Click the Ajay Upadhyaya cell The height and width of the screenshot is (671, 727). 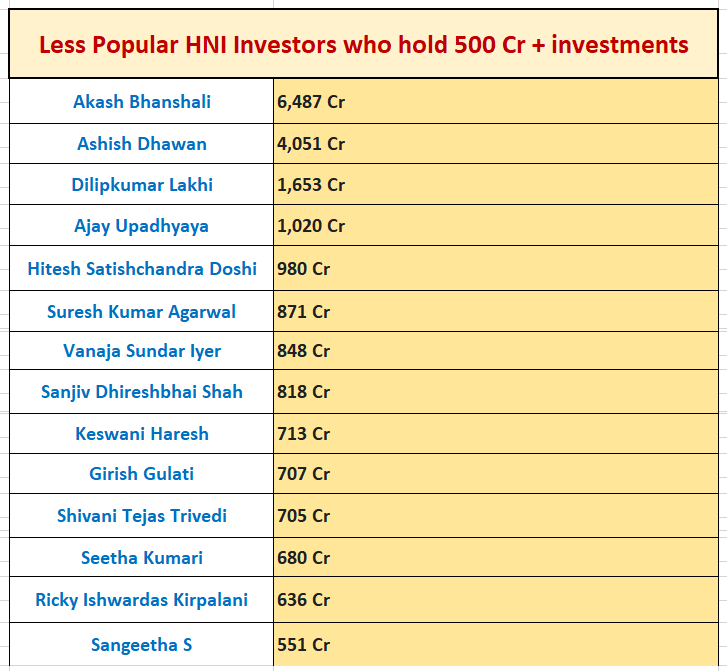click(141, 226)
